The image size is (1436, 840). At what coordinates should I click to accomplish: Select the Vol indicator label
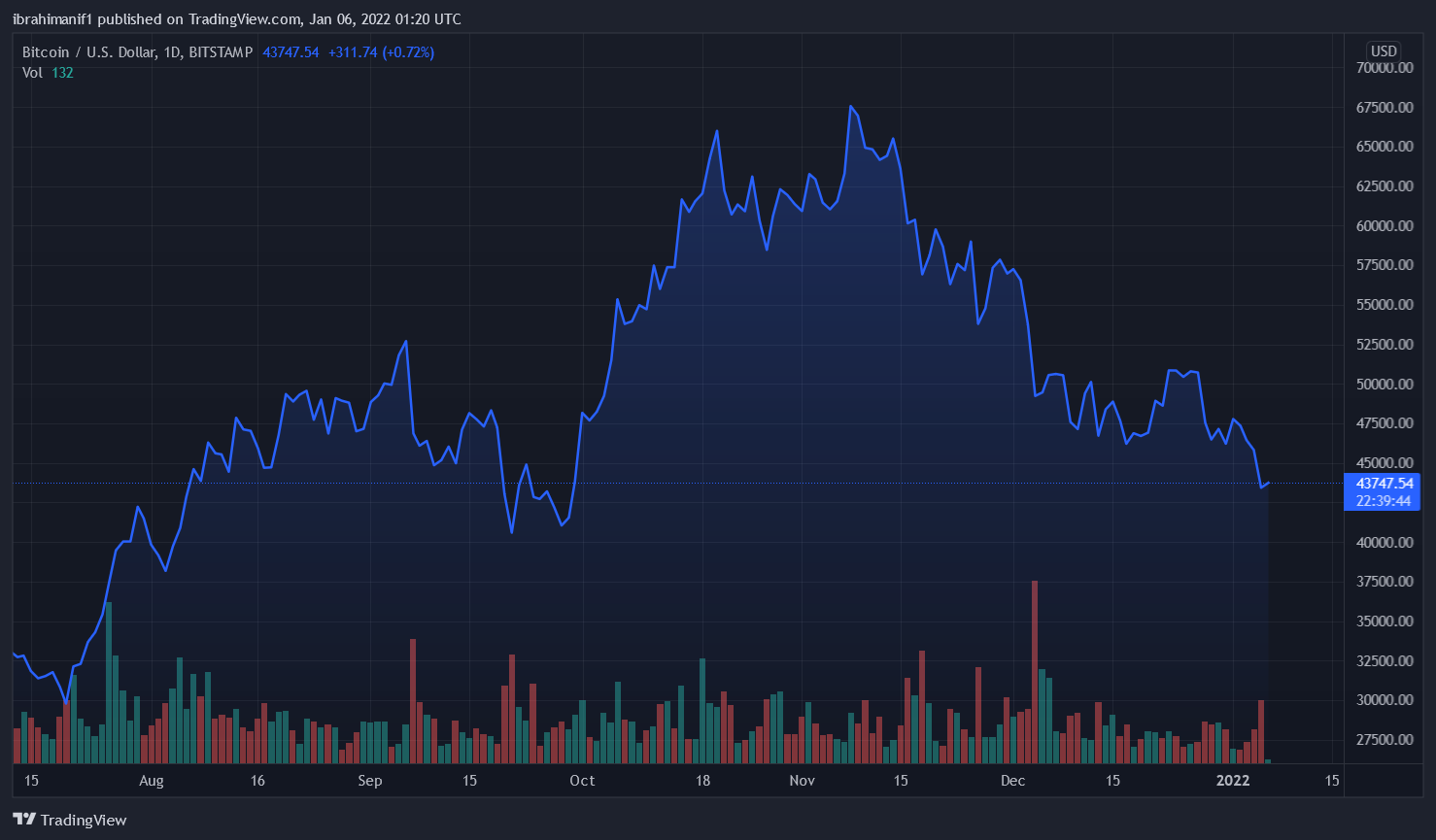32,73
